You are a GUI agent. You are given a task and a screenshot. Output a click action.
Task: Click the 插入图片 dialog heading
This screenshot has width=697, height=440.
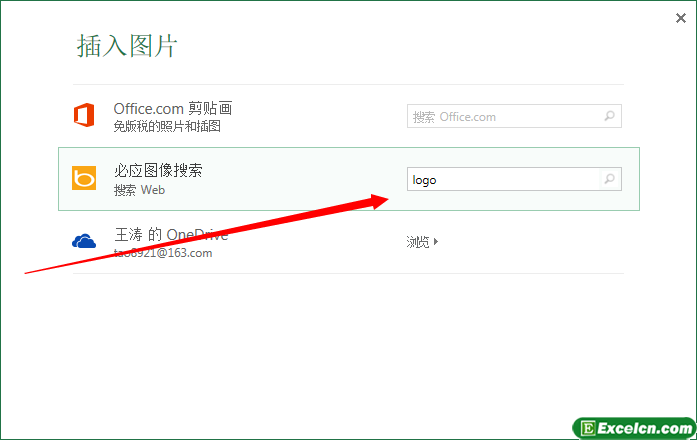pos(127,46)
